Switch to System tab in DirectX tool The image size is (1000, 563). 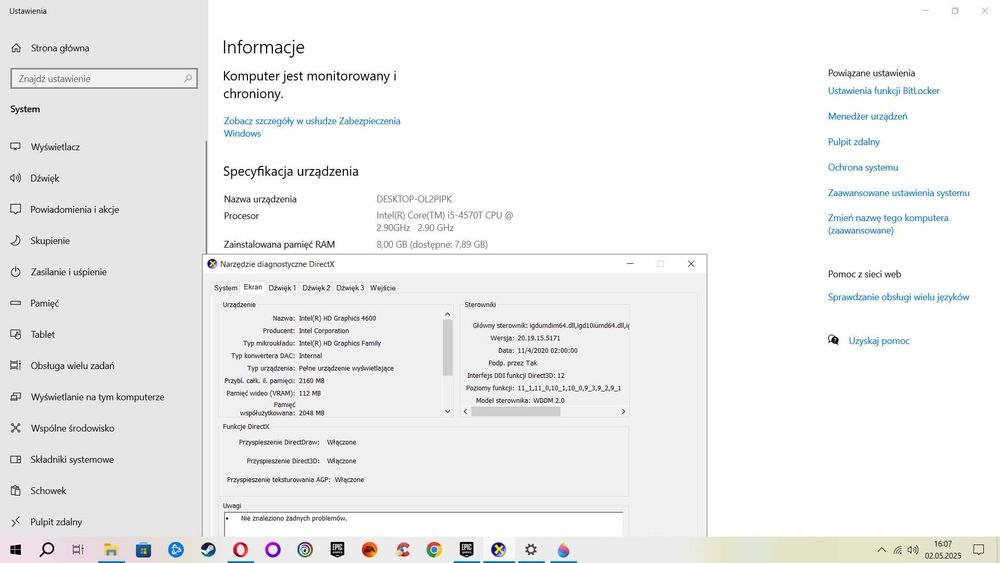coord(225,288)
